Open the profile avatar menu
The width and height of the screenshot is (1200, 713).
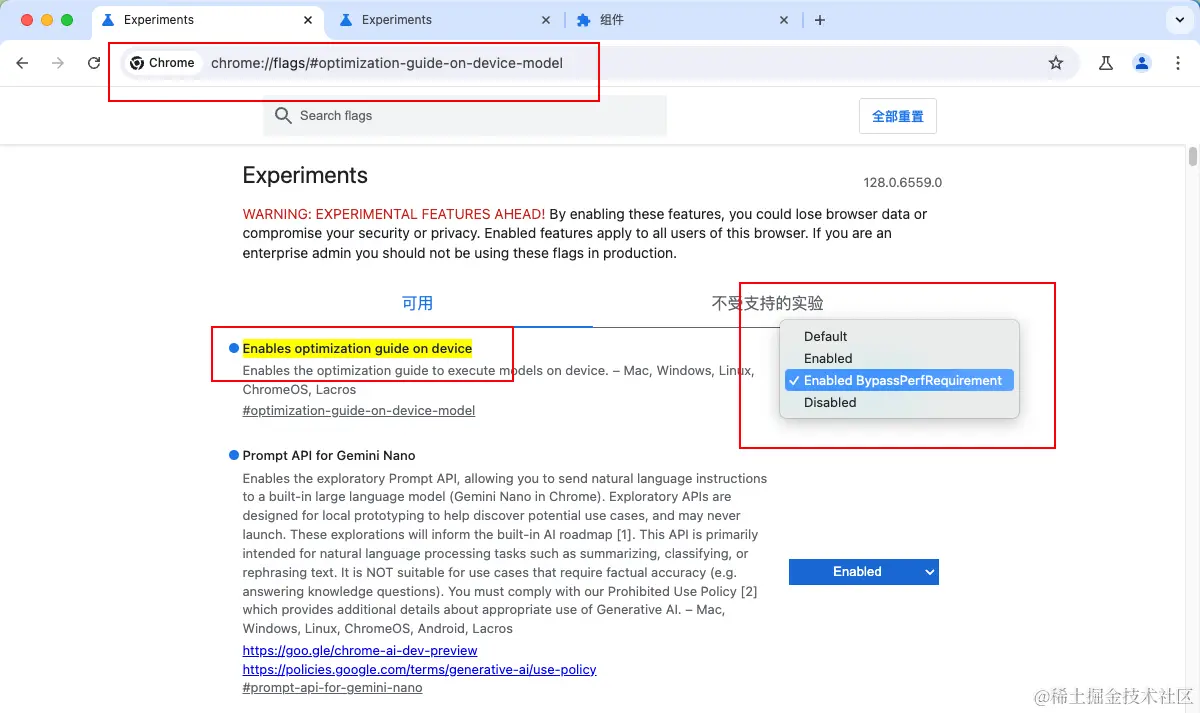coord(1142,63)
